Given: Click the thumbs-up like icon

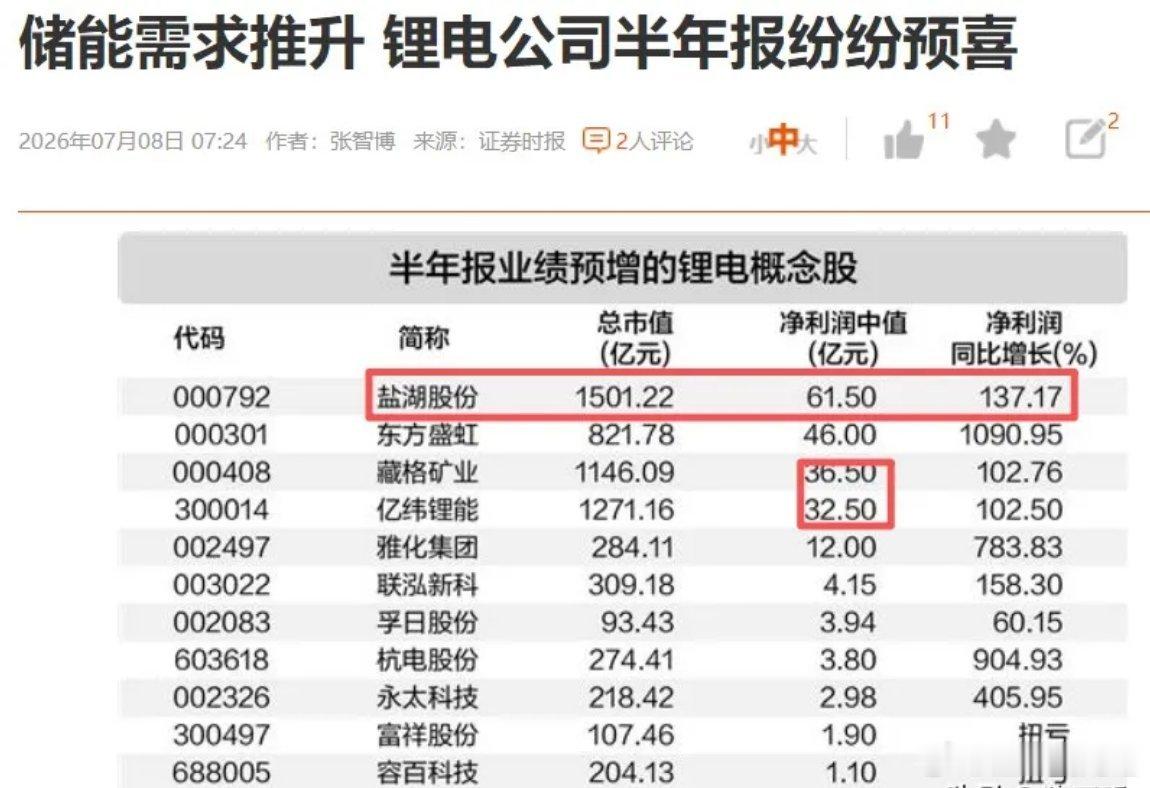Looking at the screenshot, I should pos(904,139).
